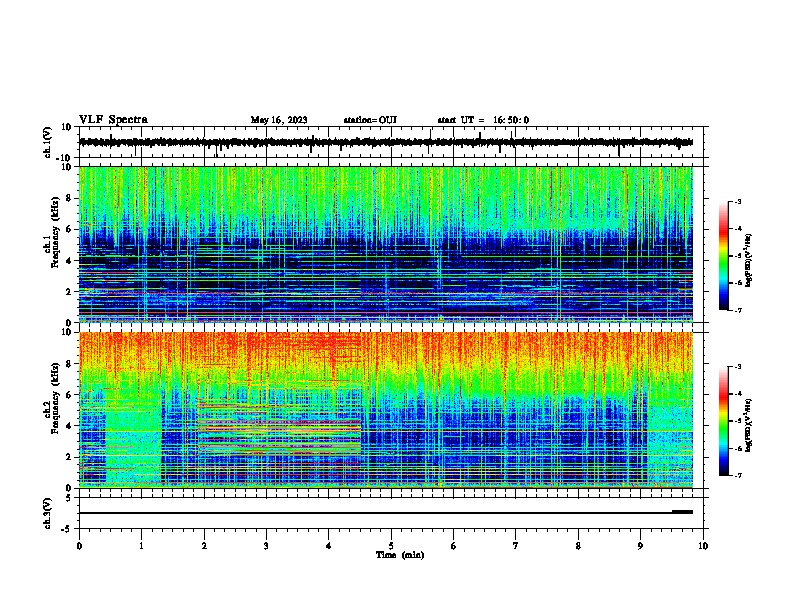Click the 'station=OUJ' label
The height and width of the screenshot is (612, 792).
[370, 120]
